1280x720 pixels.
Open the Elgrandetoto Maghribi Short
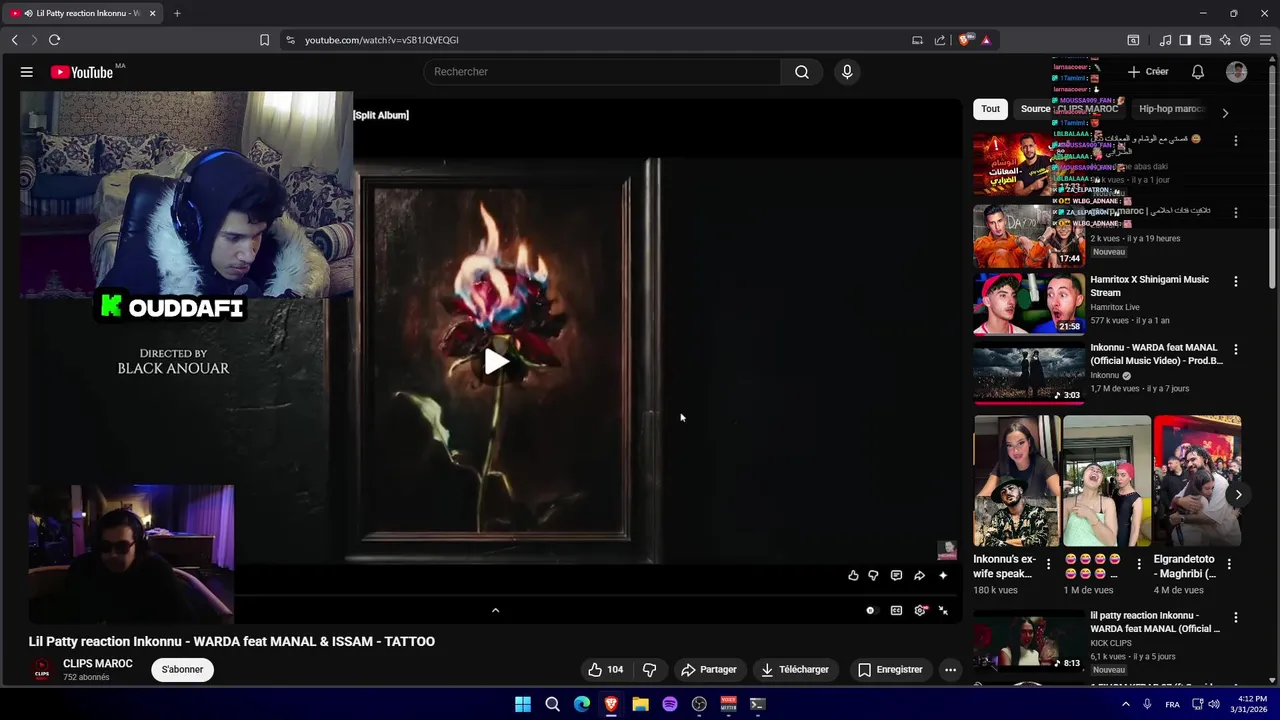1197,481
